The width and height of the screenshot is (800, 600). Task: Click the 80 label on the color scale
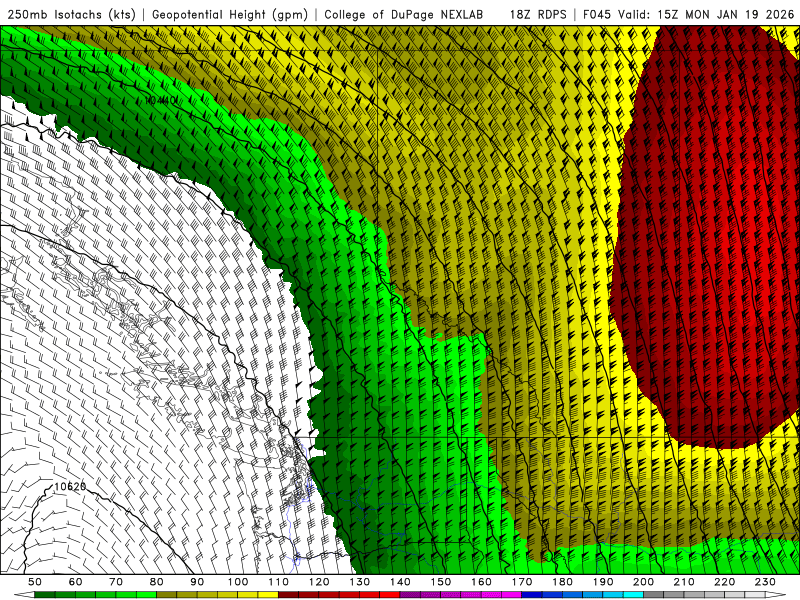157,582
